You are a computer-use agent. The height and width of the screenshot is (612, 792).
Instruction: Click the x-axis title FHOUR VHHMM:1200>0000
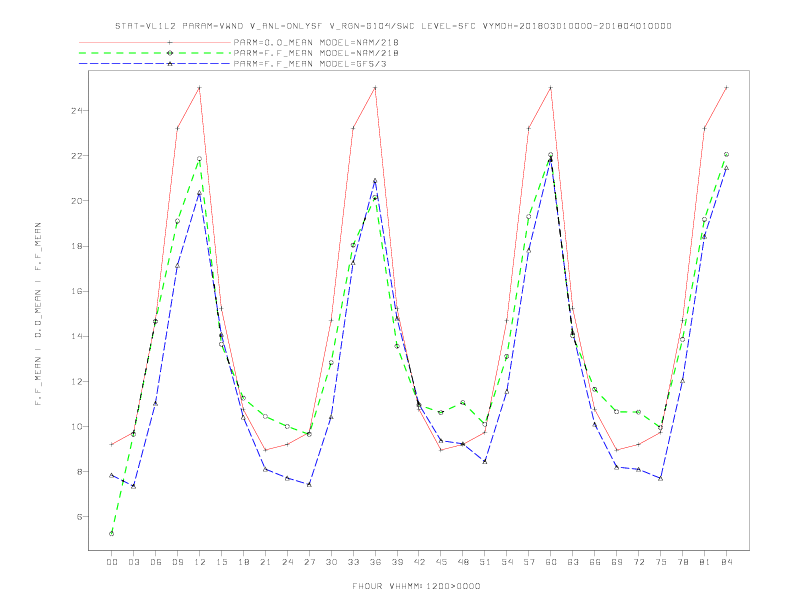[x=416, y=586]
